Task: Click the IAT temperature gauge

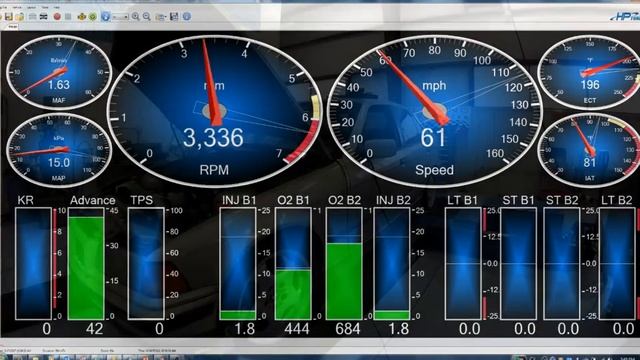Action: (x=589, y=150)
